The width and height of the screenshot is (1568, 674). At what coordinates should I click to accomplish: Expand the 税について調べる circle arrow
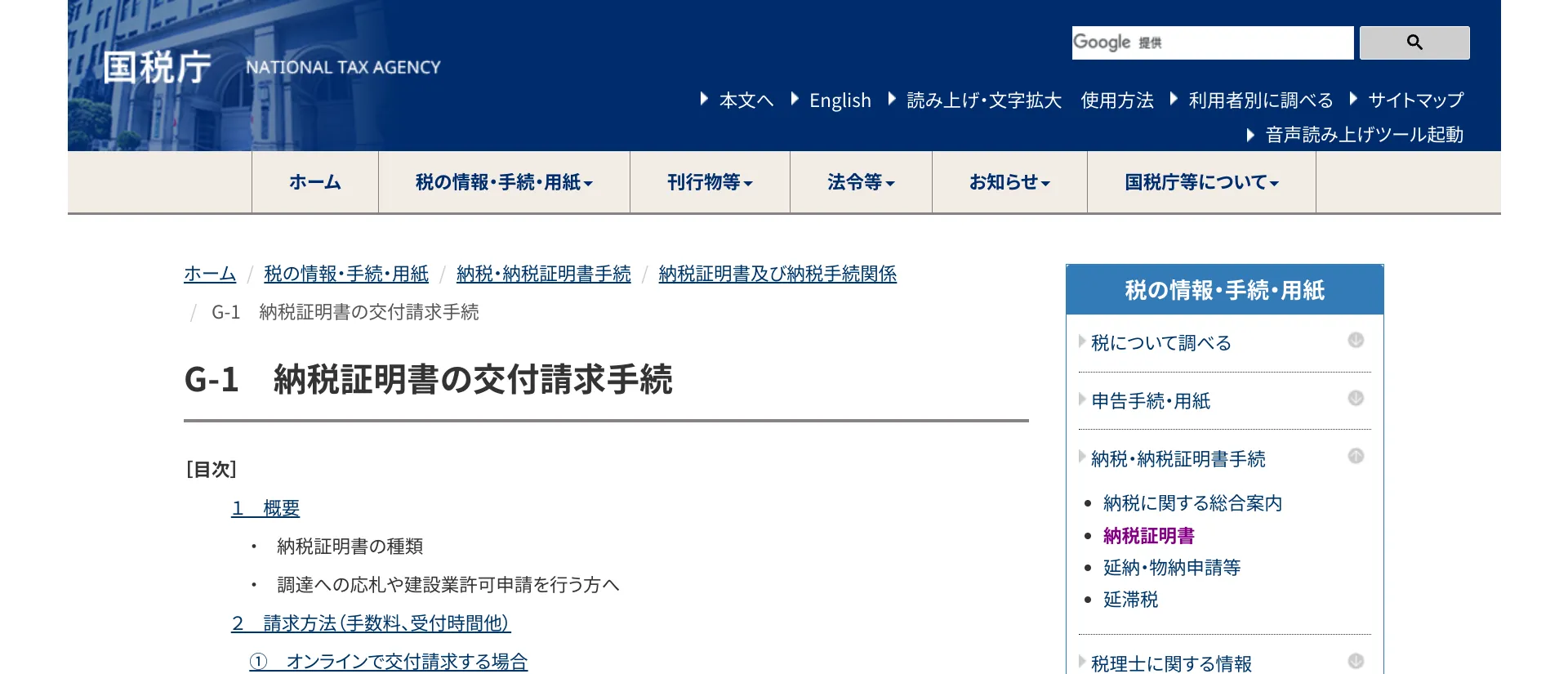tap(1356, 340)
